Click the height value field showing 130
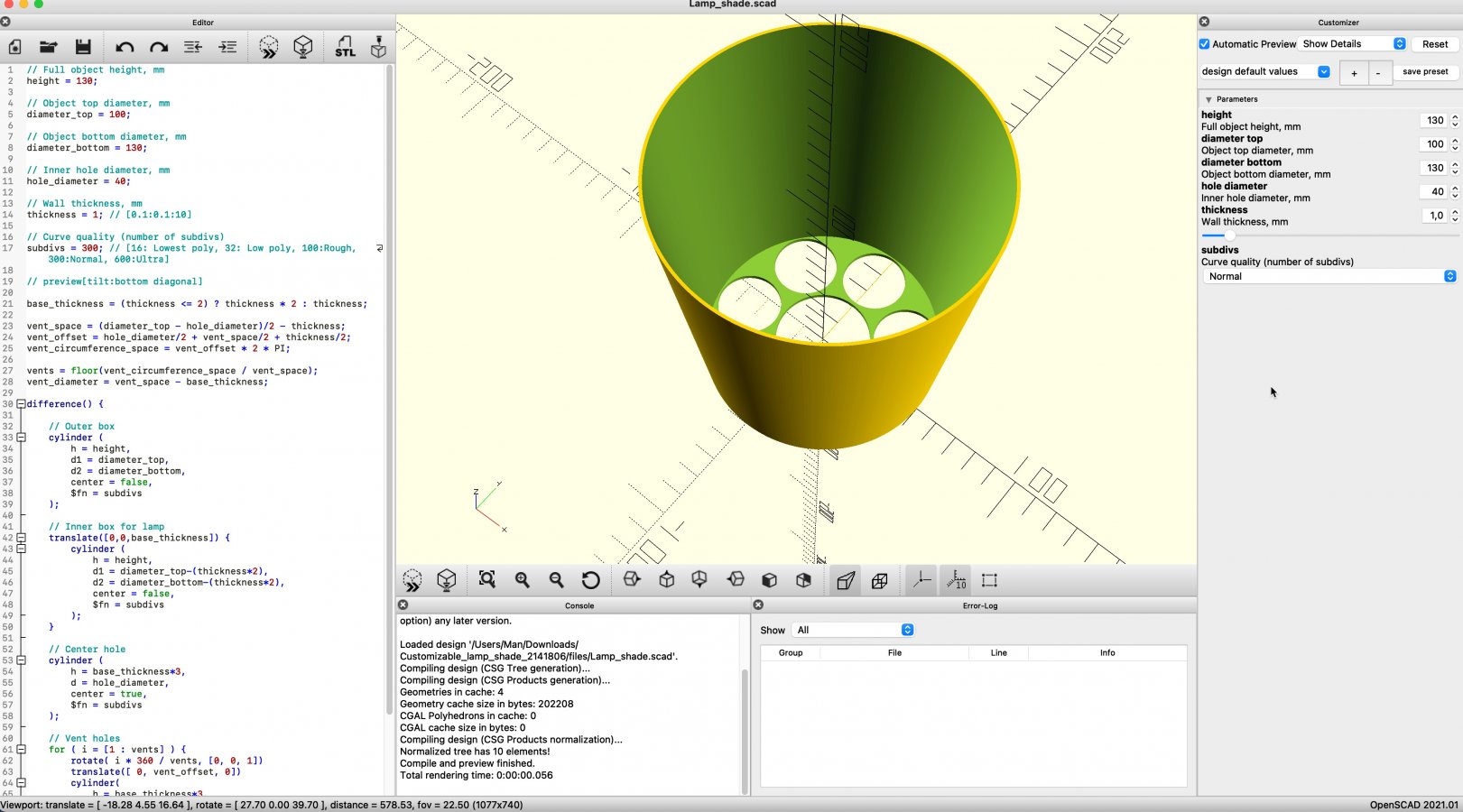Viewport: 1463px width, 812px height. 1433,120
